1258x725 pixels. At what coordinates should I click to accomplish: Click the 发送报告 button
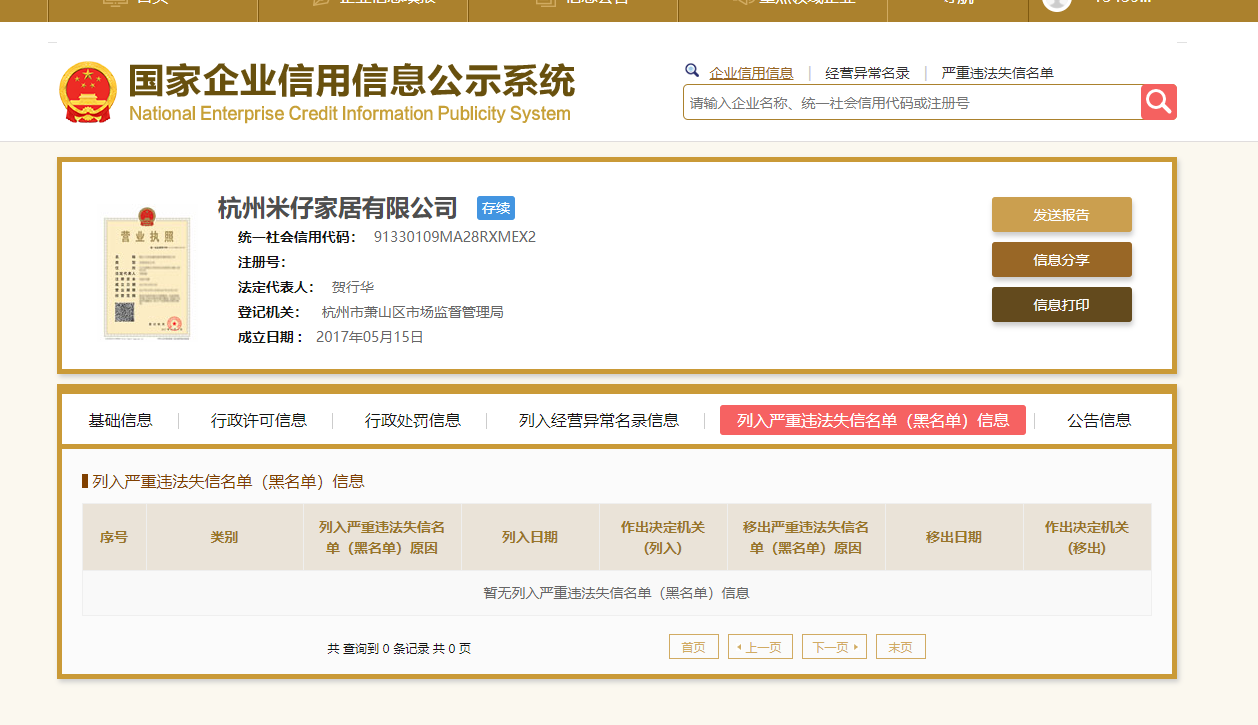(x=1062, y=215)
